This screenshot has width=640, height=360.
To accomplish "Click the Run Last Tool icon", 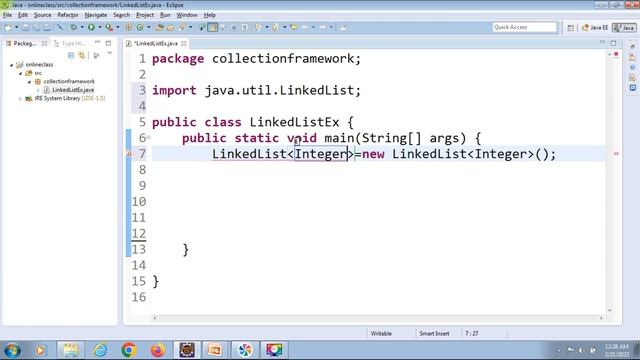I will click(109, 27).
